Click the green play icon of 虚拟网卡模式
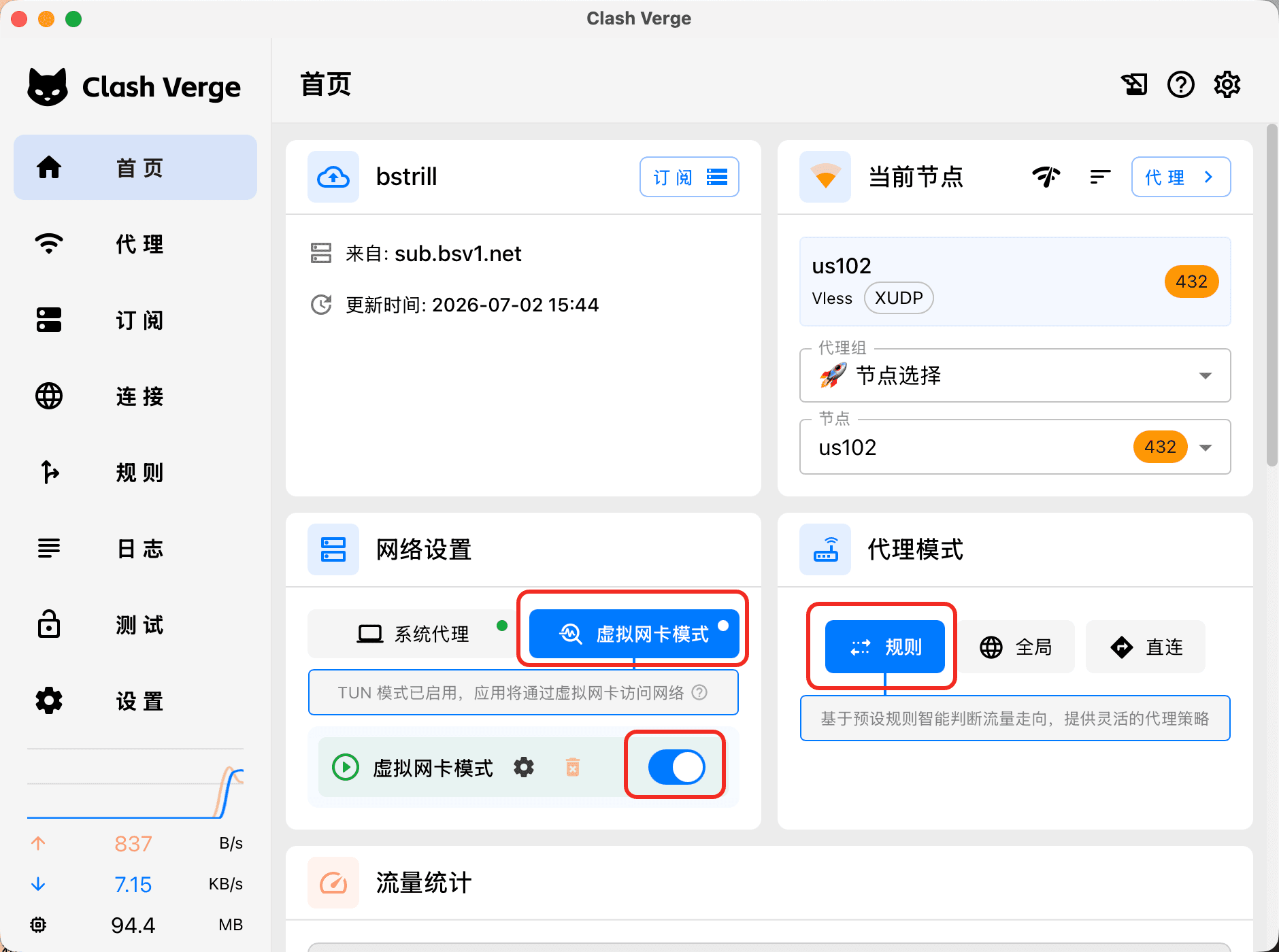Viewport: 1279px width, 952px height. [x=346, y=768]
